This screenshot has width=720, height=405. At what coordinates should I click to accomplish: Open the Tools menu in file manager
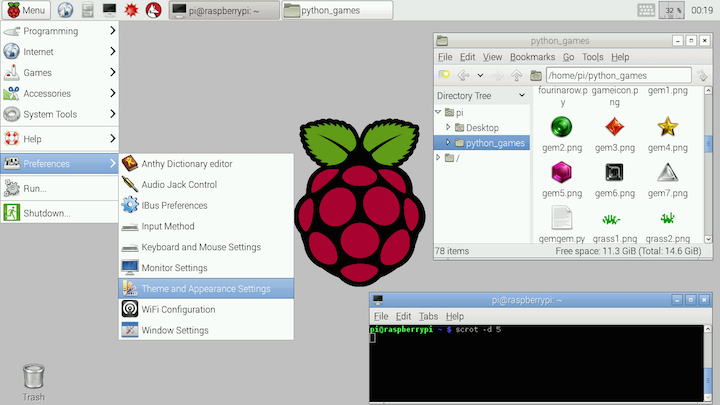click(x=592, y=57)
